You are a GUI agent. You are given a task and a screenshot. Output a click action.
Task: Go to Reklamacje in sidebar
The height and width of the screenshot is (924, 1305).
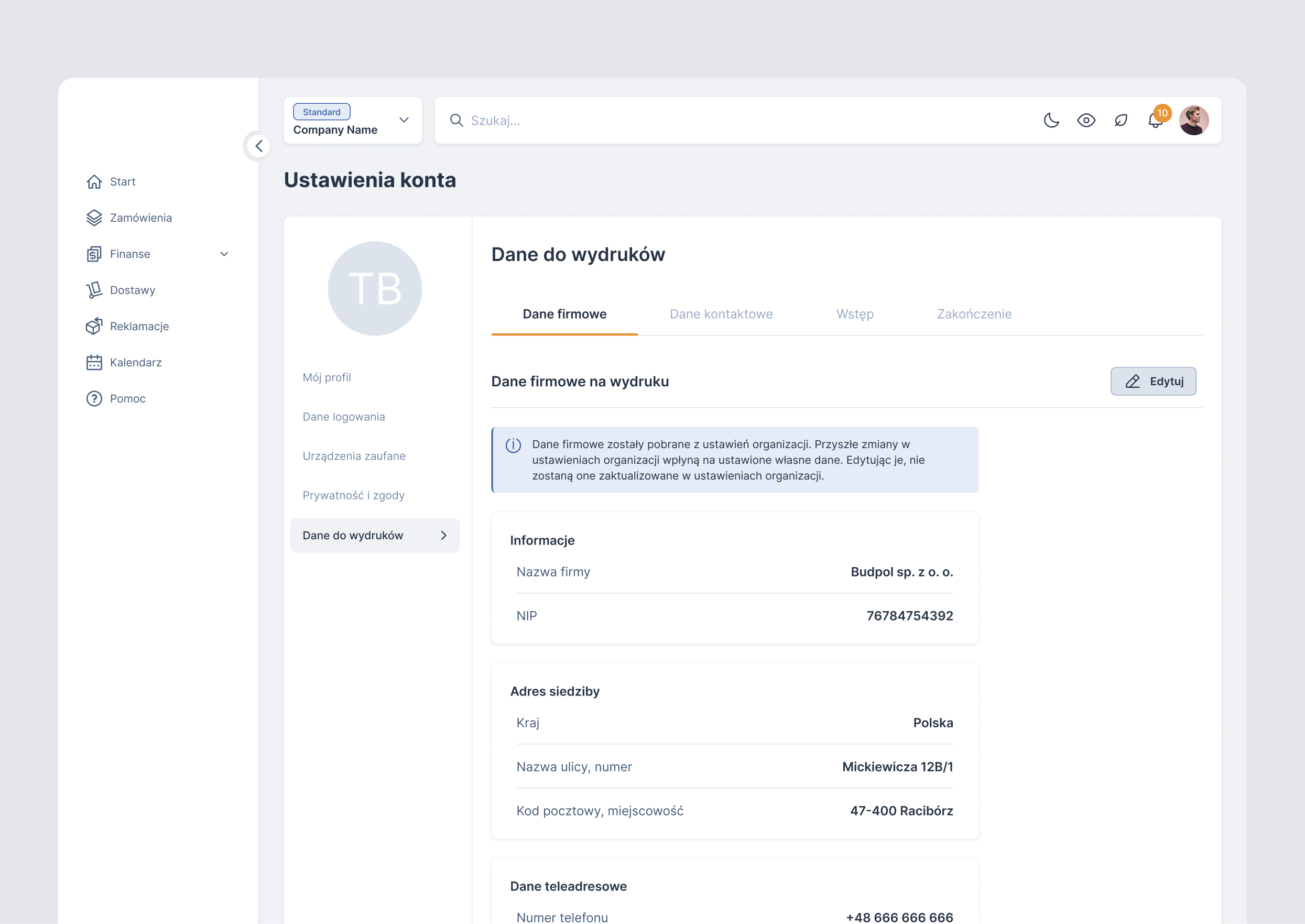pos(139,326)
